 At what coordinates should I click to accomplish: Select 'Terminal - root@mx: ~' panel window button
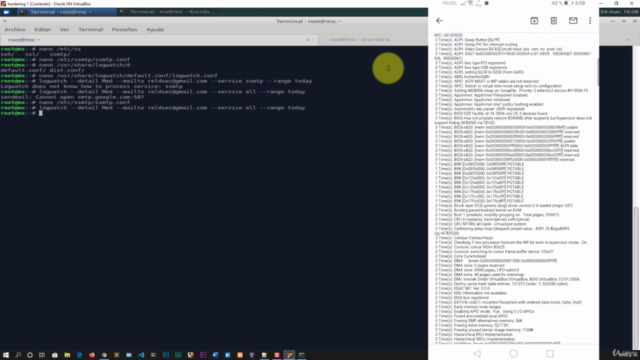(66, 12)
